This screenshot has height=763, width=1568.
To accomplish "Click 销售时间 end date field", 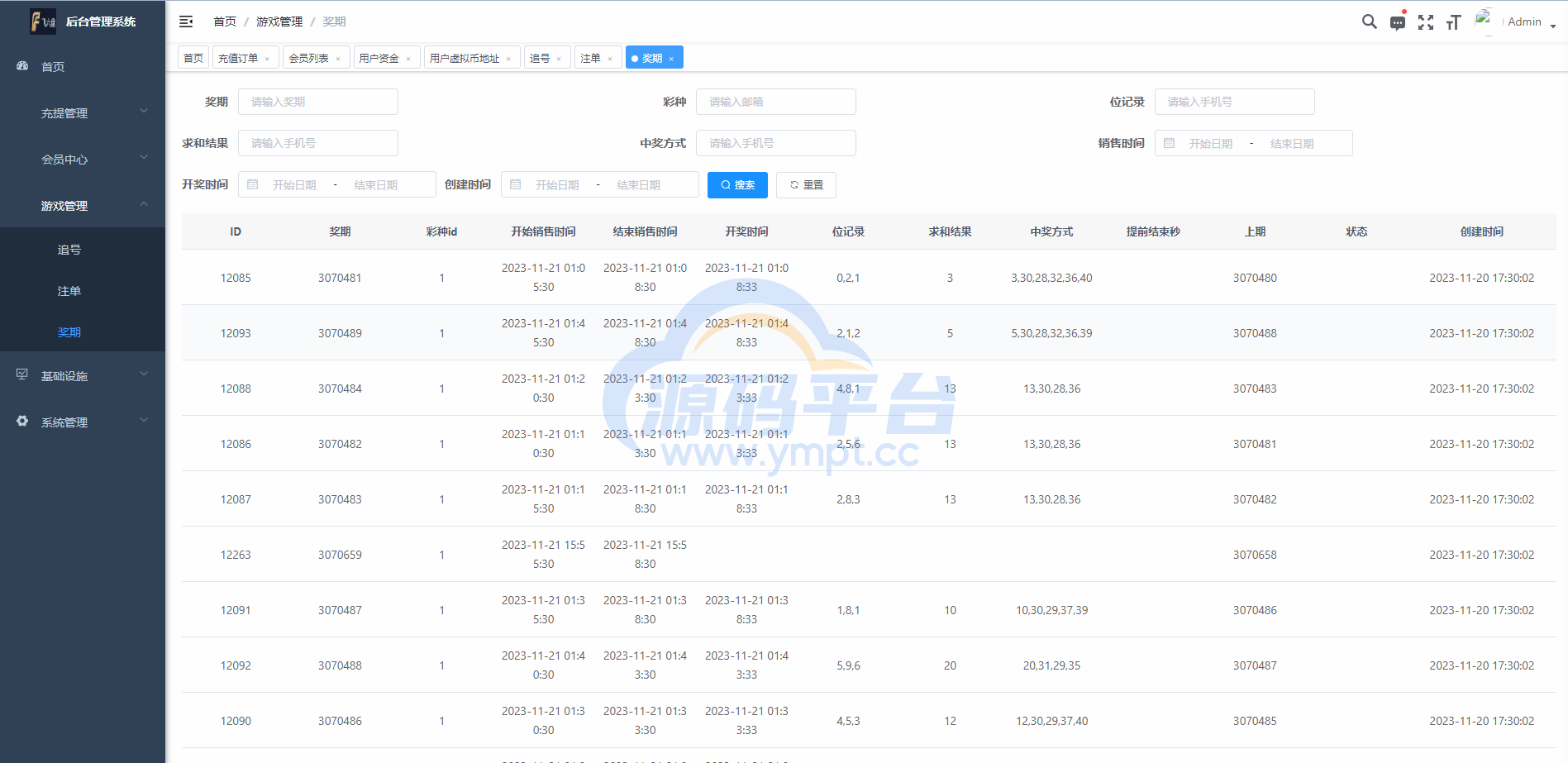I will click(1292, 144).
